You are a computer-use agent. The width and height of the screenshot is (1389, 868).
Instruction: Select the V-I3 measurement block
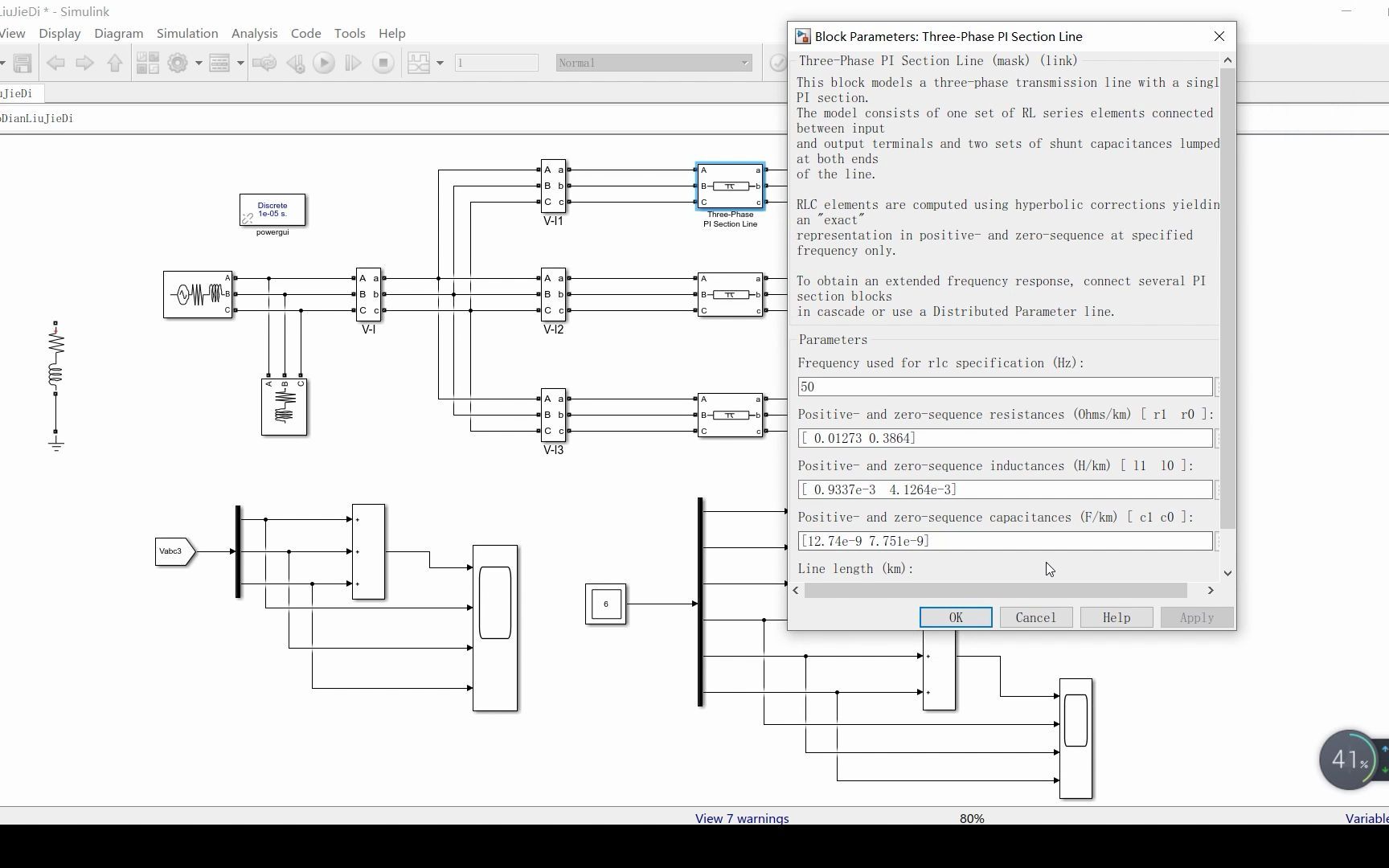(554, 415)
